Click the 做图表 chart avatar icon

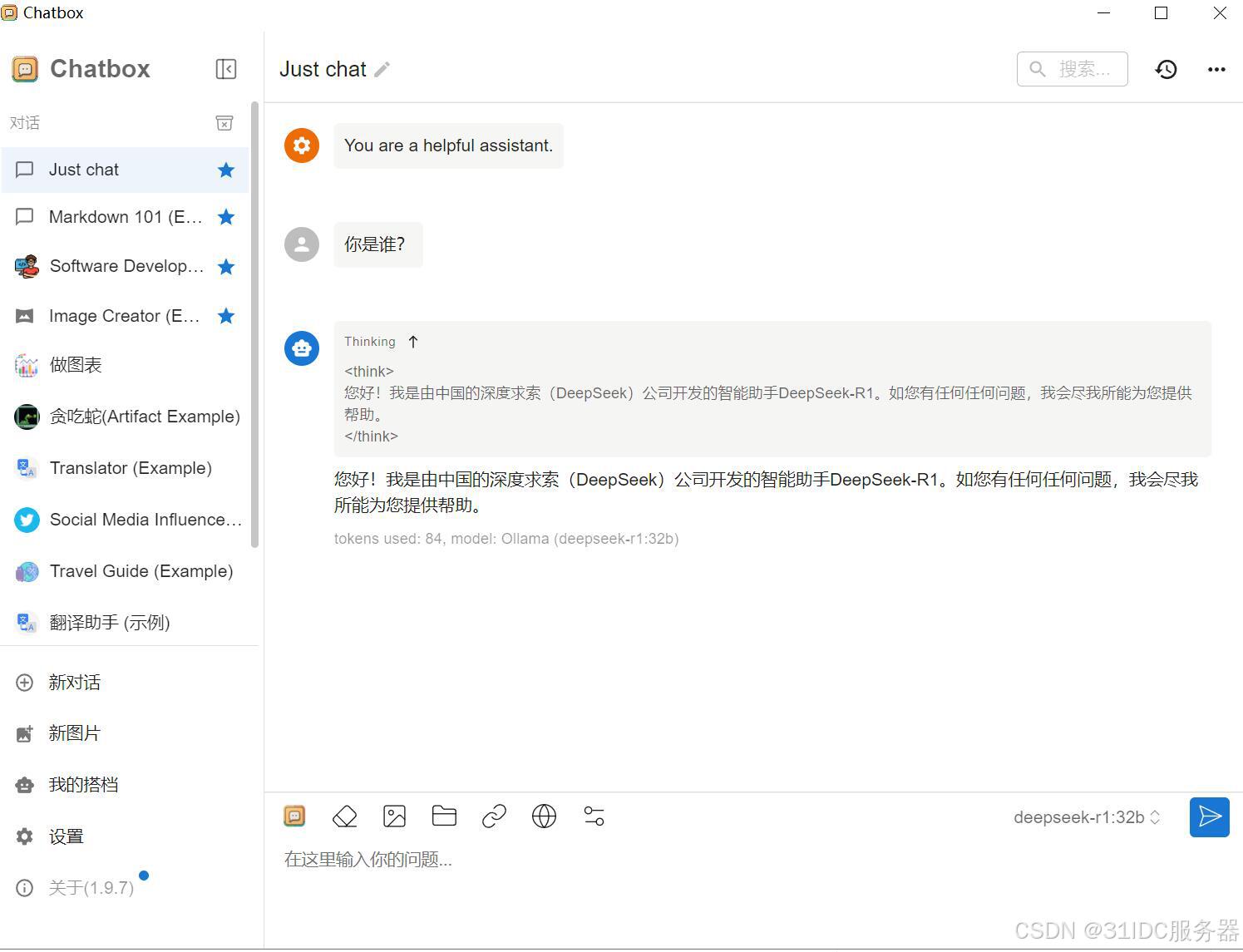coord(27,366)
